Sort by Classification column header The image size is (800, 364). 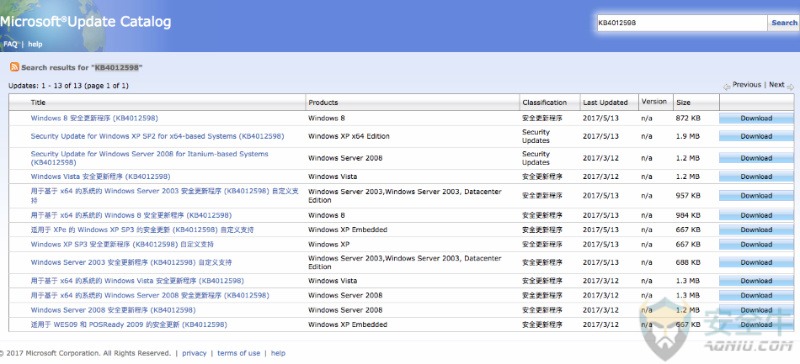(x=544, y=102)
